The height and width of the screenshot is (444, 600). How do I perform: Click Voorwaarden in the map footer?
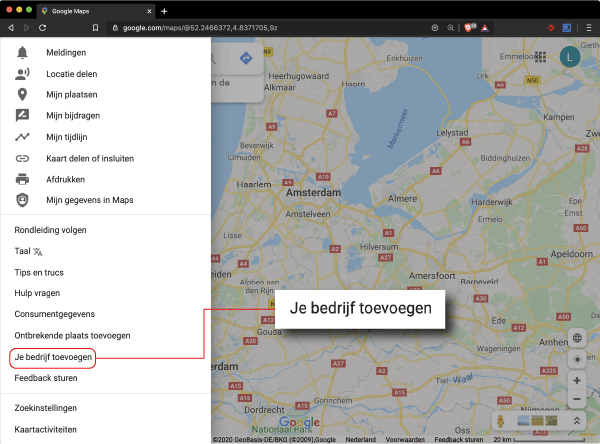[405, 439]
